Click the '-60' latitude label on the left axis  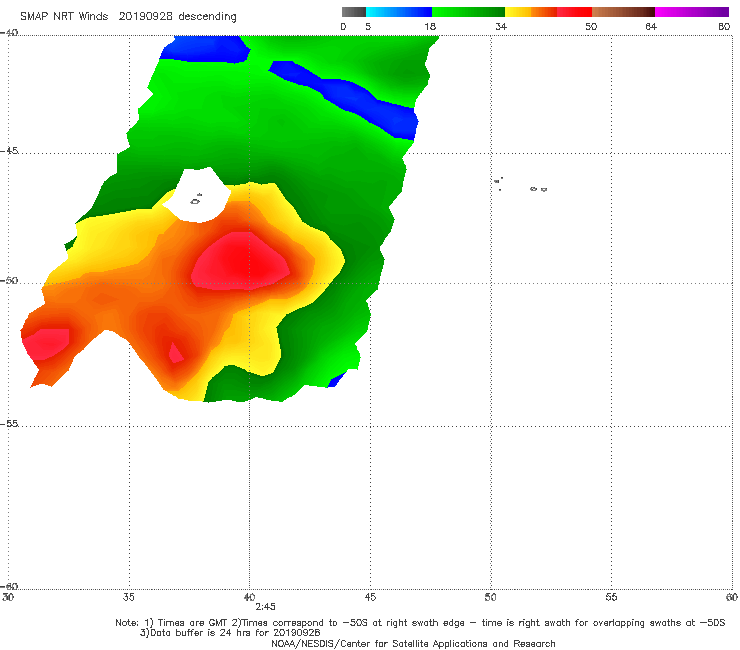click(x=9, y=586)
